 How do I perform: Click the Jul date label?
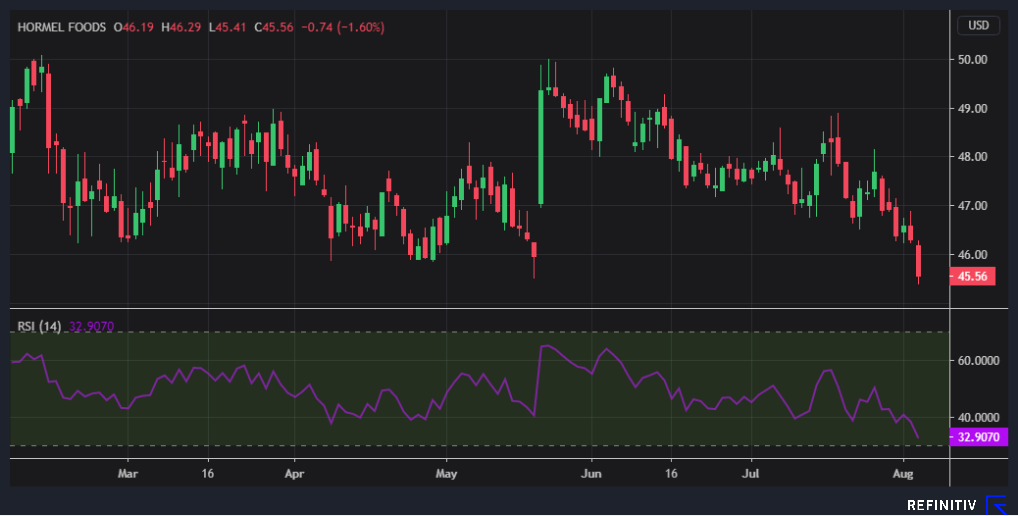[751, 474]
